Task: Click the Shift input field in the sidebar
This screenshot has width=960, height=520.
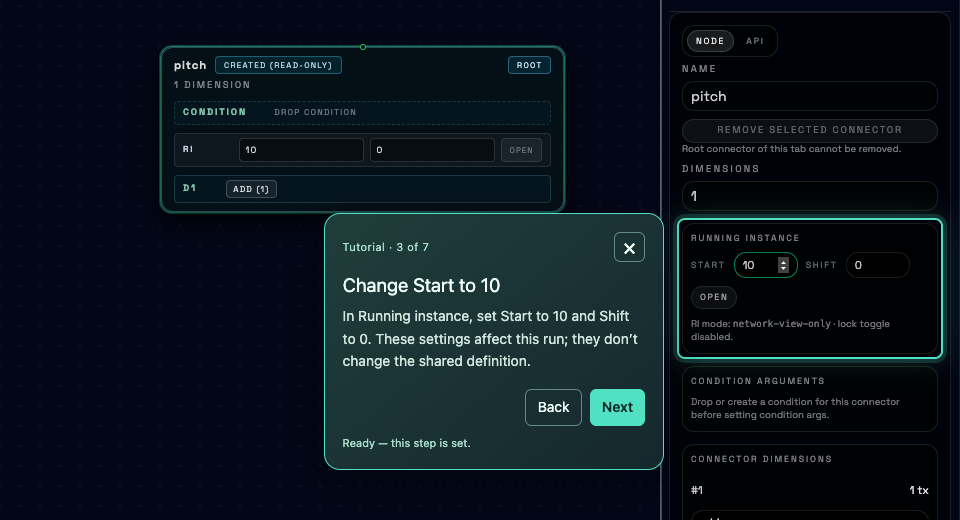Action: point(877,265)
